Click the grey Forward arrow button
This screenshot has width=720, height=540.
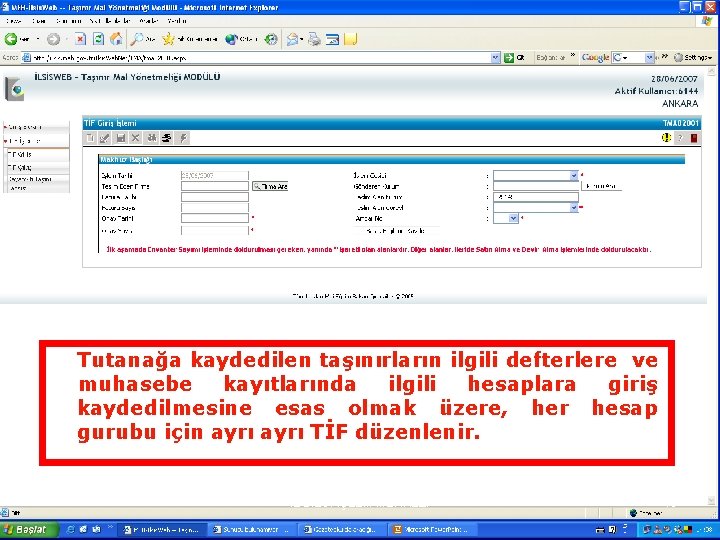(54, 39)
